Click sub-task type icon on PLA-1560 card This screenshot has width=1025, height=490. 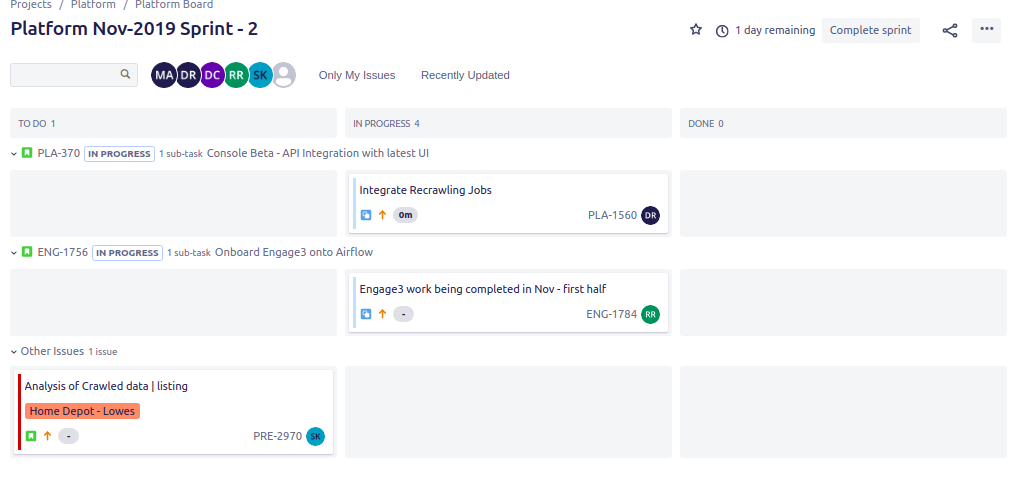tap(366, 215)
